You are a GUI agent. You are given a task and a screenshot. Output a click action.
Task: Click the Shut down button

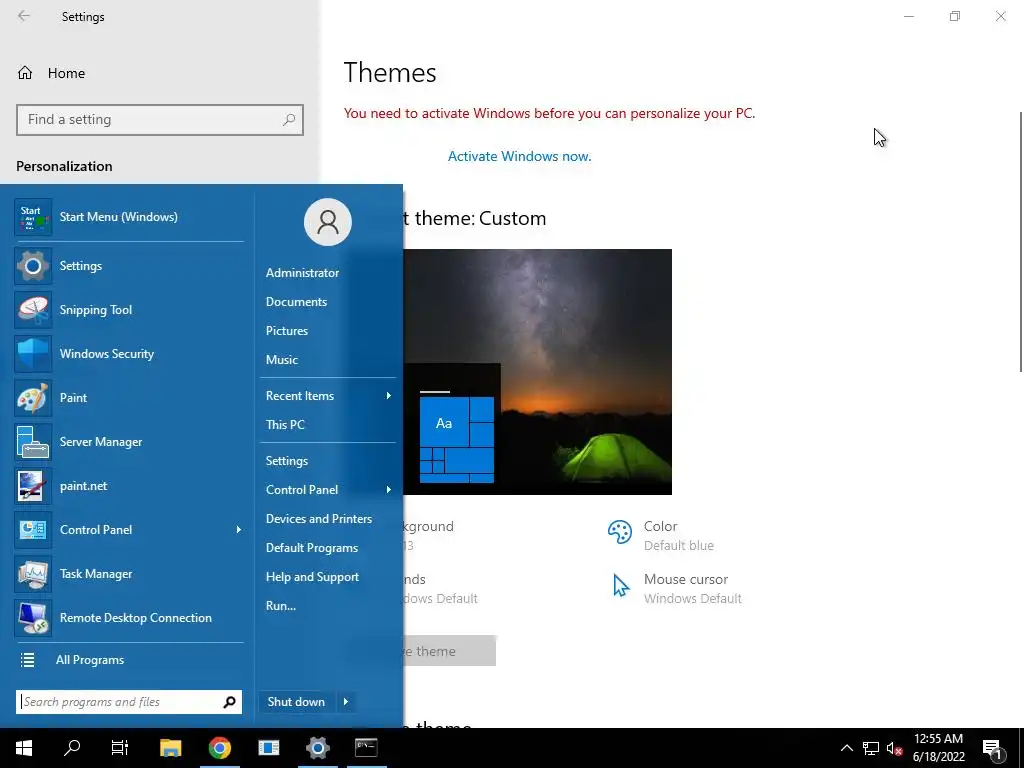coord(296,702)
